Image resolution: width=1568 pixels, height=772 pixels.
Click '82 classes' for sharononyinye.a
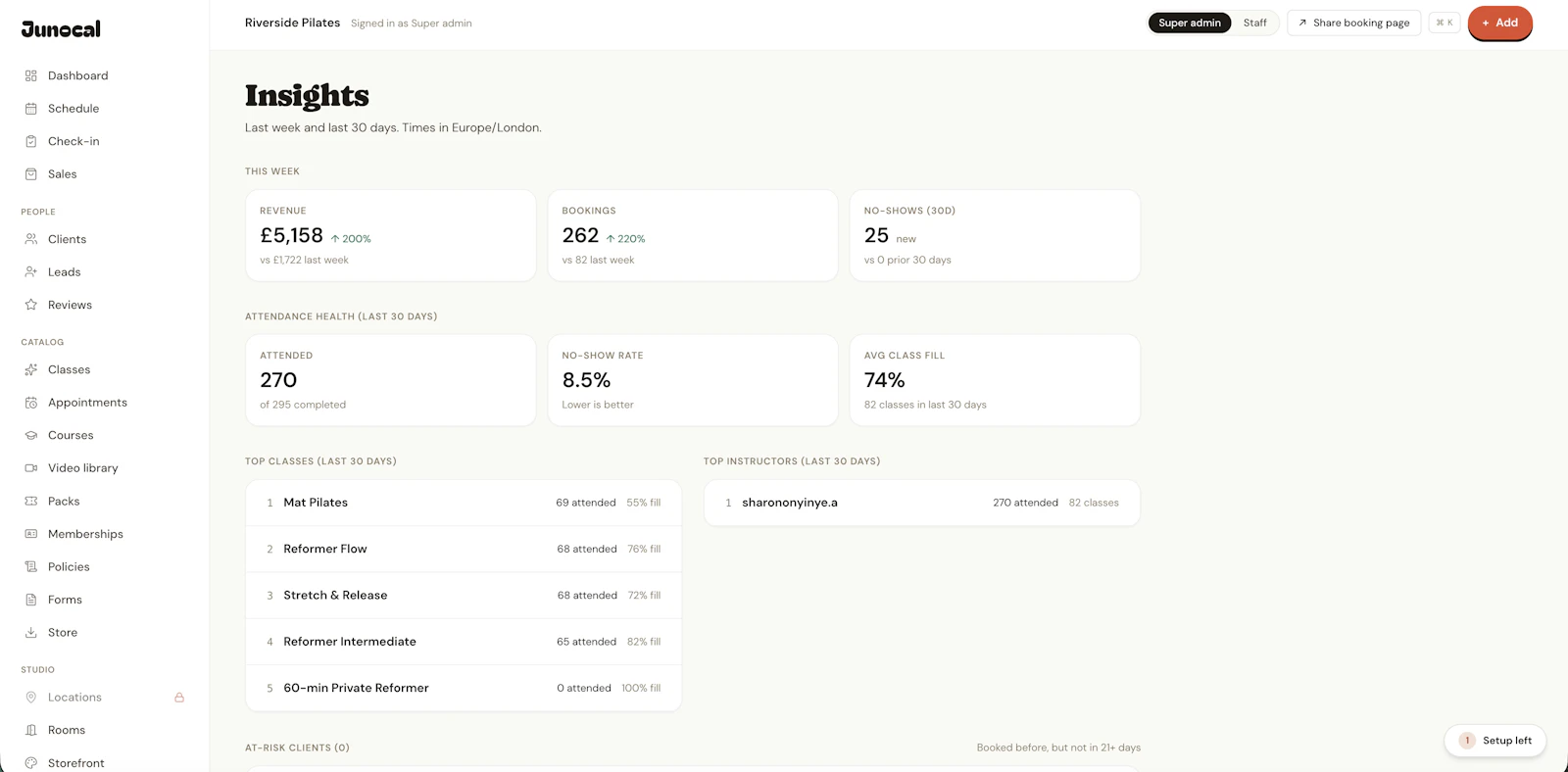[1094, 503]
